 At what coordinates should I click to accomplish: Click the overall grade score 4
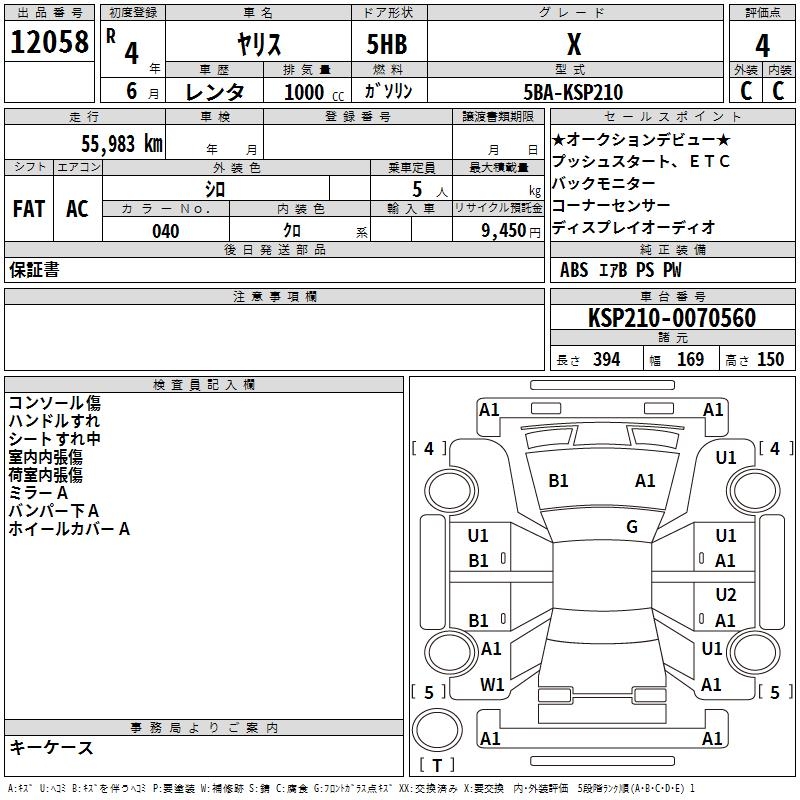tap(762, 46)
